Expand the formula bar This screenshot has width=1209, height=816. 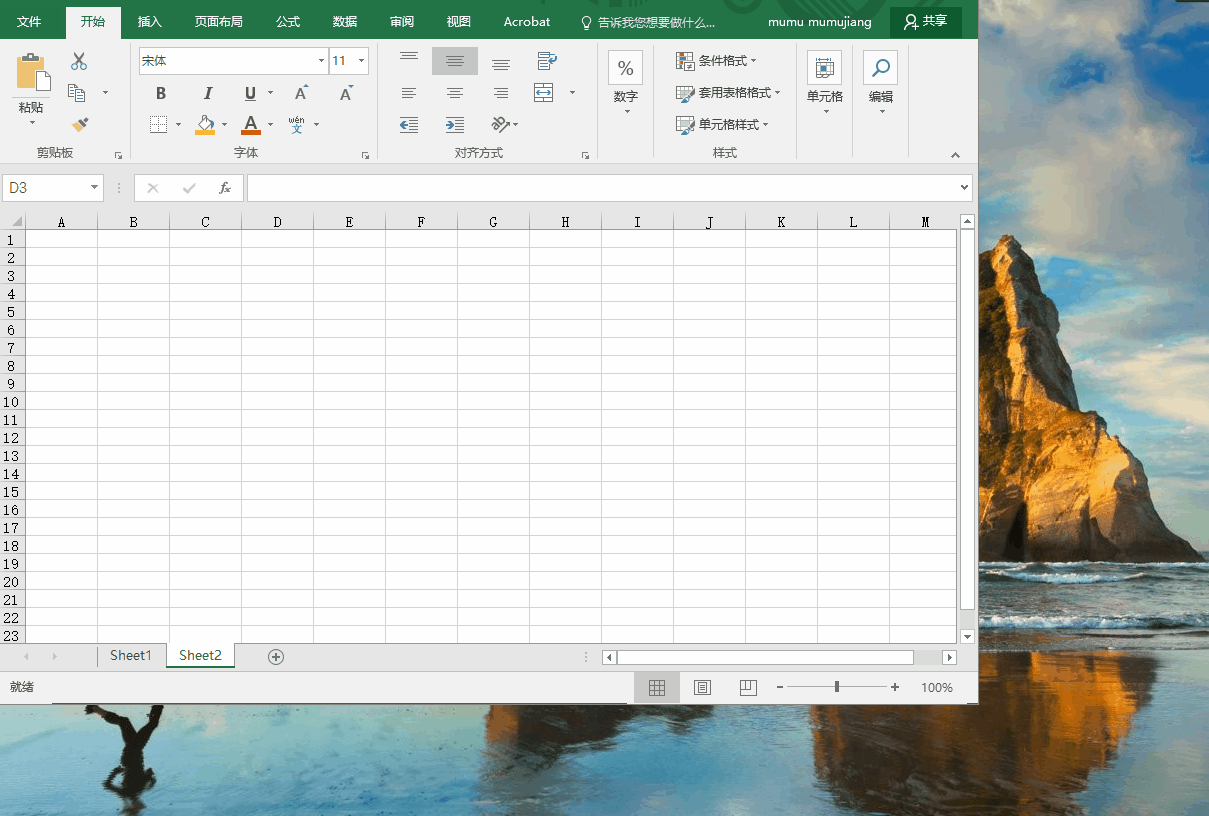point(964,187)
